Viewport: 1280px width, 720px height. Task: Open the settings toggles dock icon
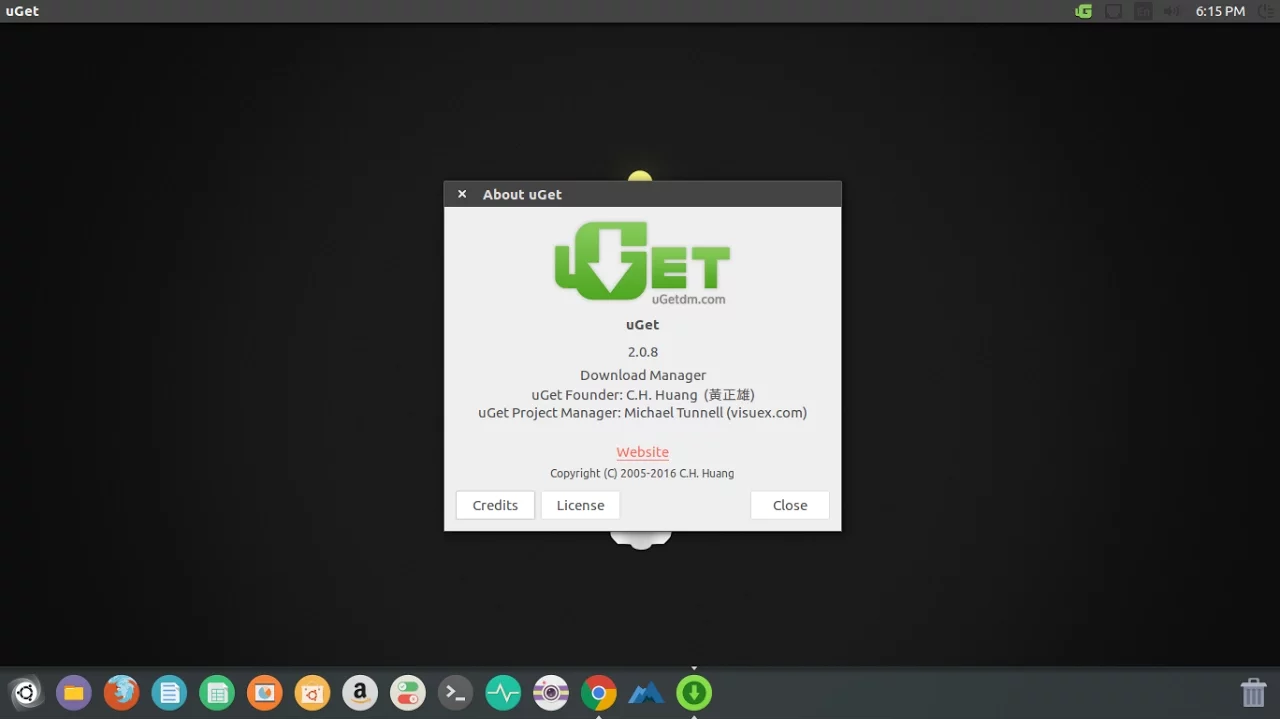pyautogui.click(x=408, y=693)
